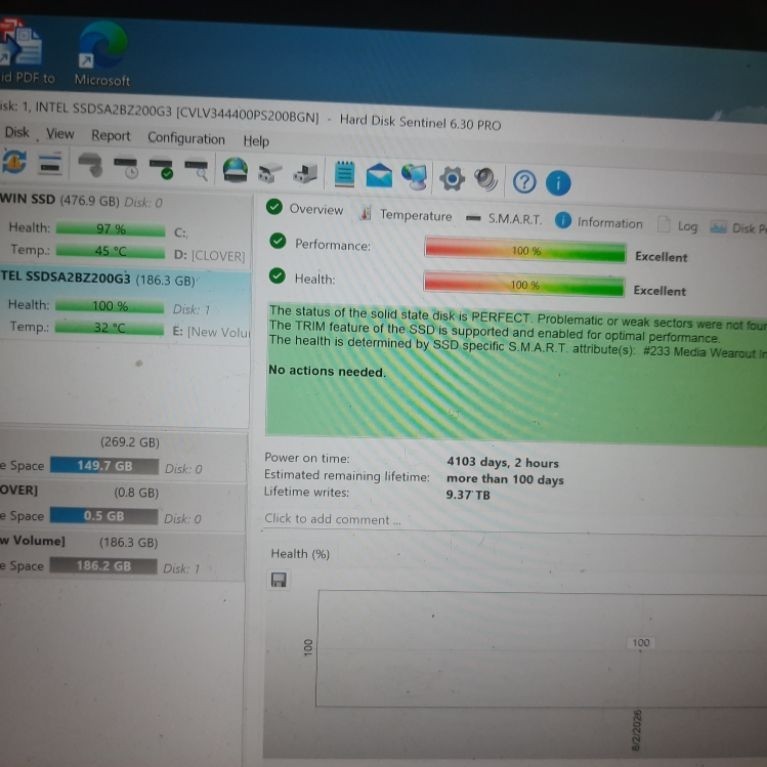The height and width of the screenshot is (767, 767).
Task: Open the Disk menu
Action: 17,132
